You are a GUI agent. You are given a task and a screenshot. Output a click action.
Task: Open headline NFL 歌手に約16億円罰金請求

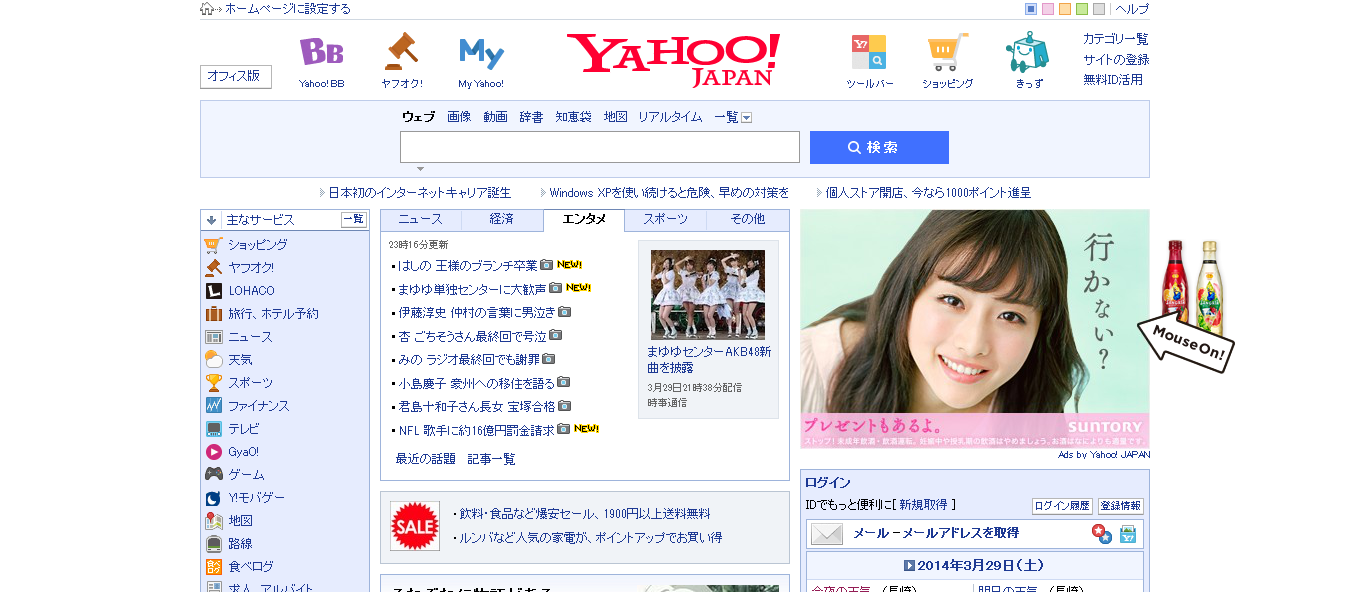coord(476,429)
